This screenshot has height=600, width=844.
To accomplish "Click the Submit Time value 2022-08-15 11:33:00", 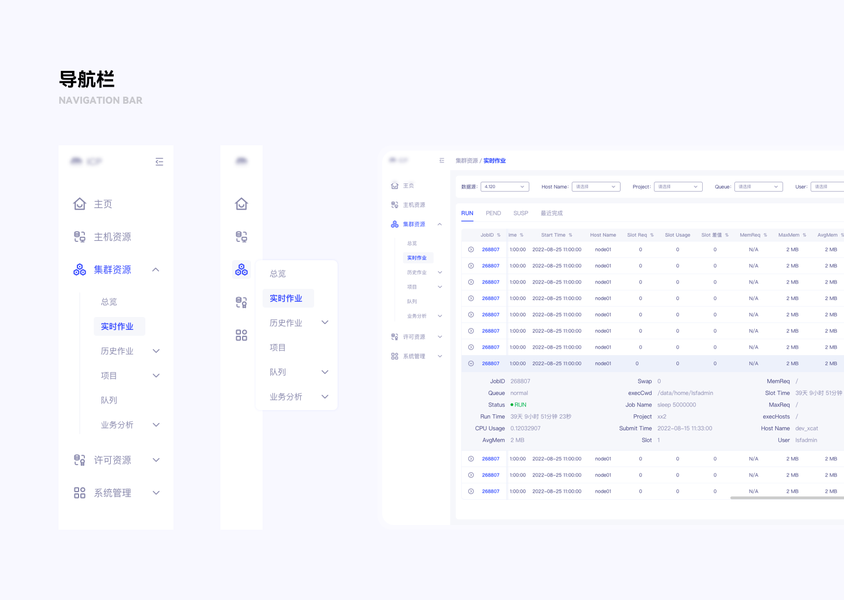I will pos(685,428).
